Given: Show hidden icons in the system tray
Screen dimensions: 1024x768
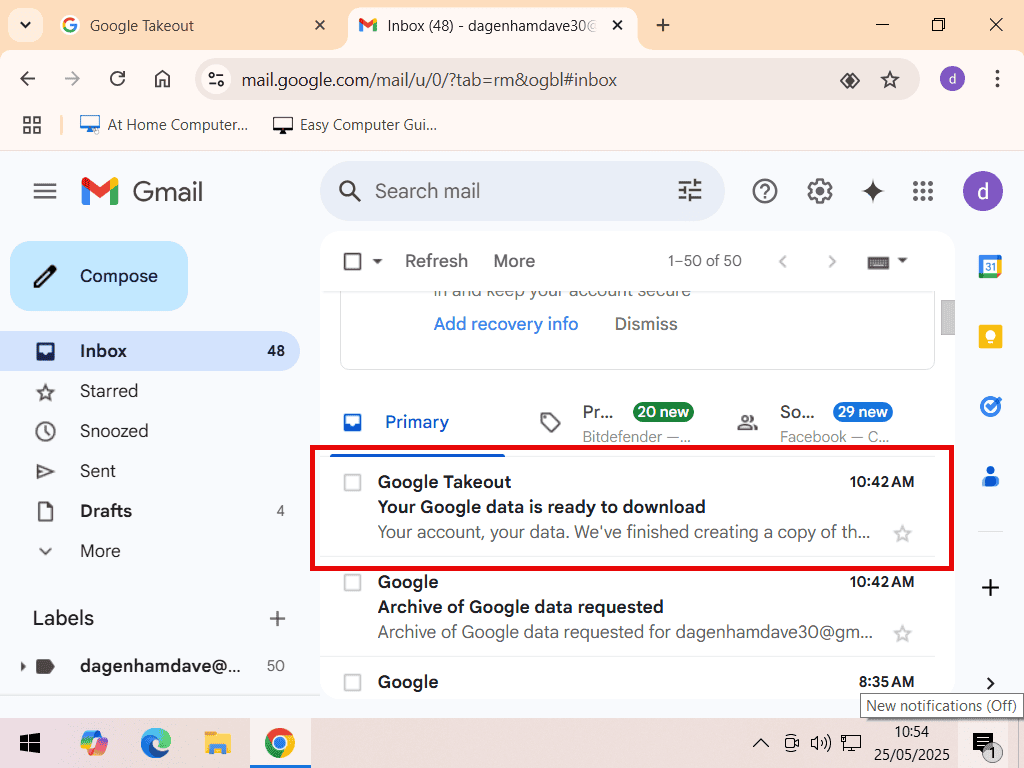Looking at the screenshot, I should point(760,743).
